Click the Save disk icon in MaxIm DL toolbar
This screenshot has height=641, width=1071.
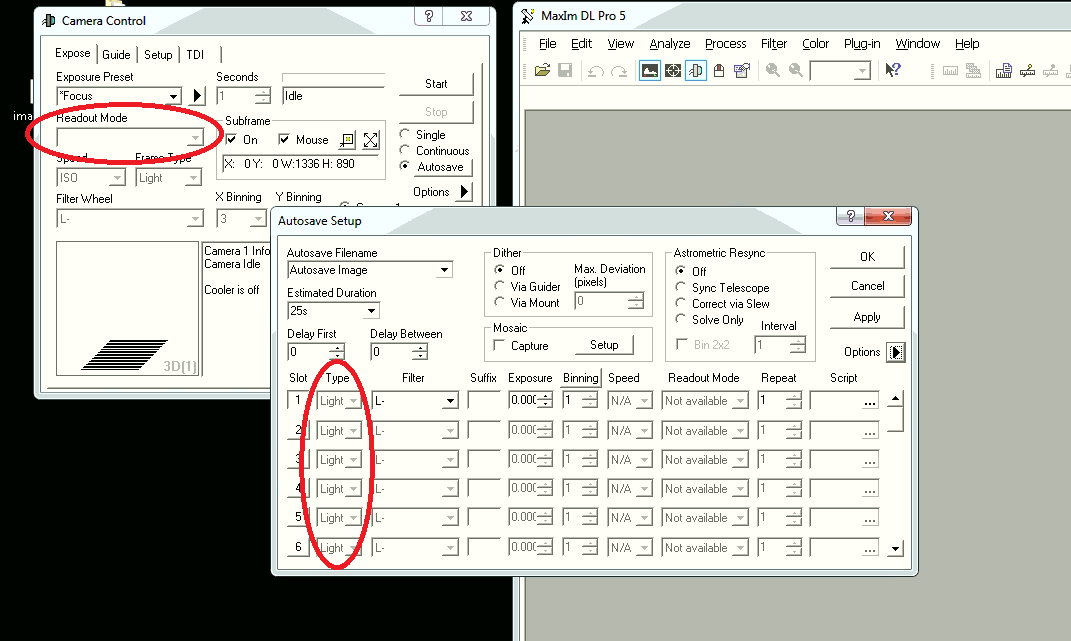point(565,70)
